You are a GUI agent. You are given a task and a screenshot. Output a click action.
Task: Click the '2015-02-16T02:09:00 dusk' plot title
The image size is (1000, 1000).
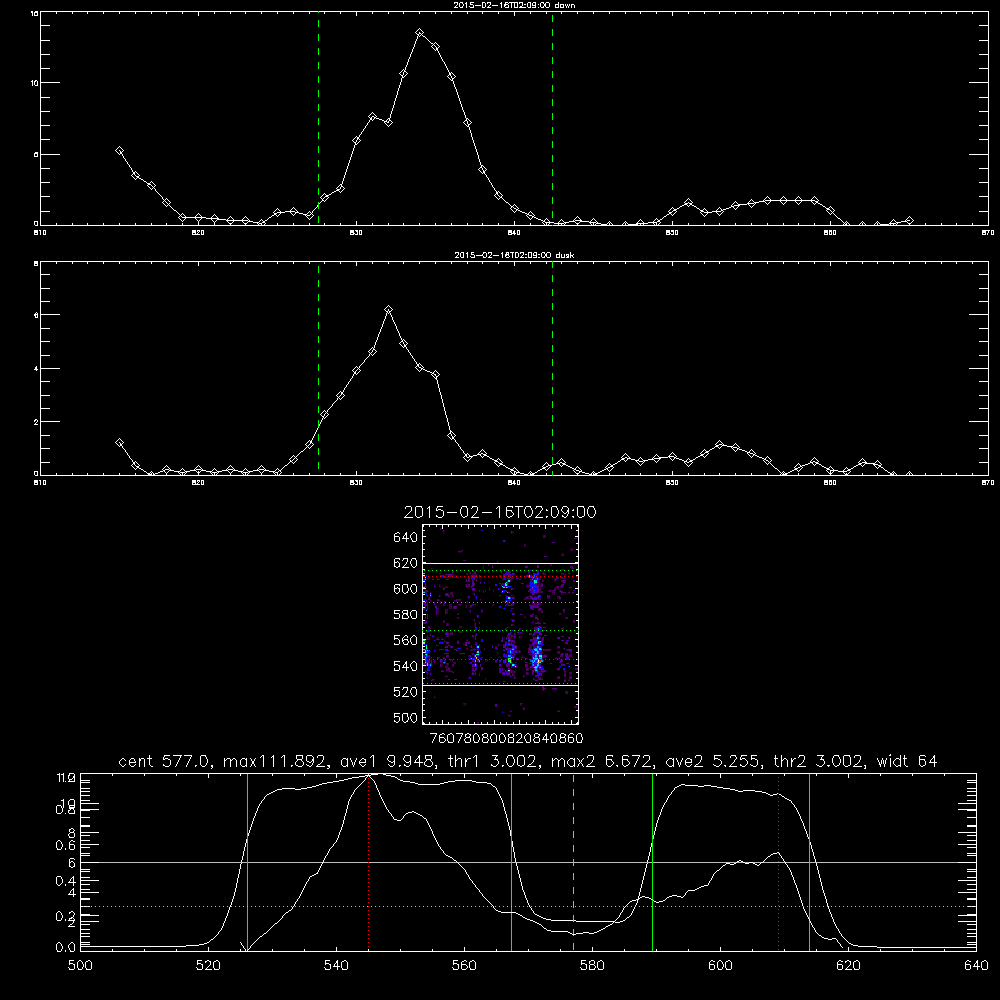click(514, 255)
